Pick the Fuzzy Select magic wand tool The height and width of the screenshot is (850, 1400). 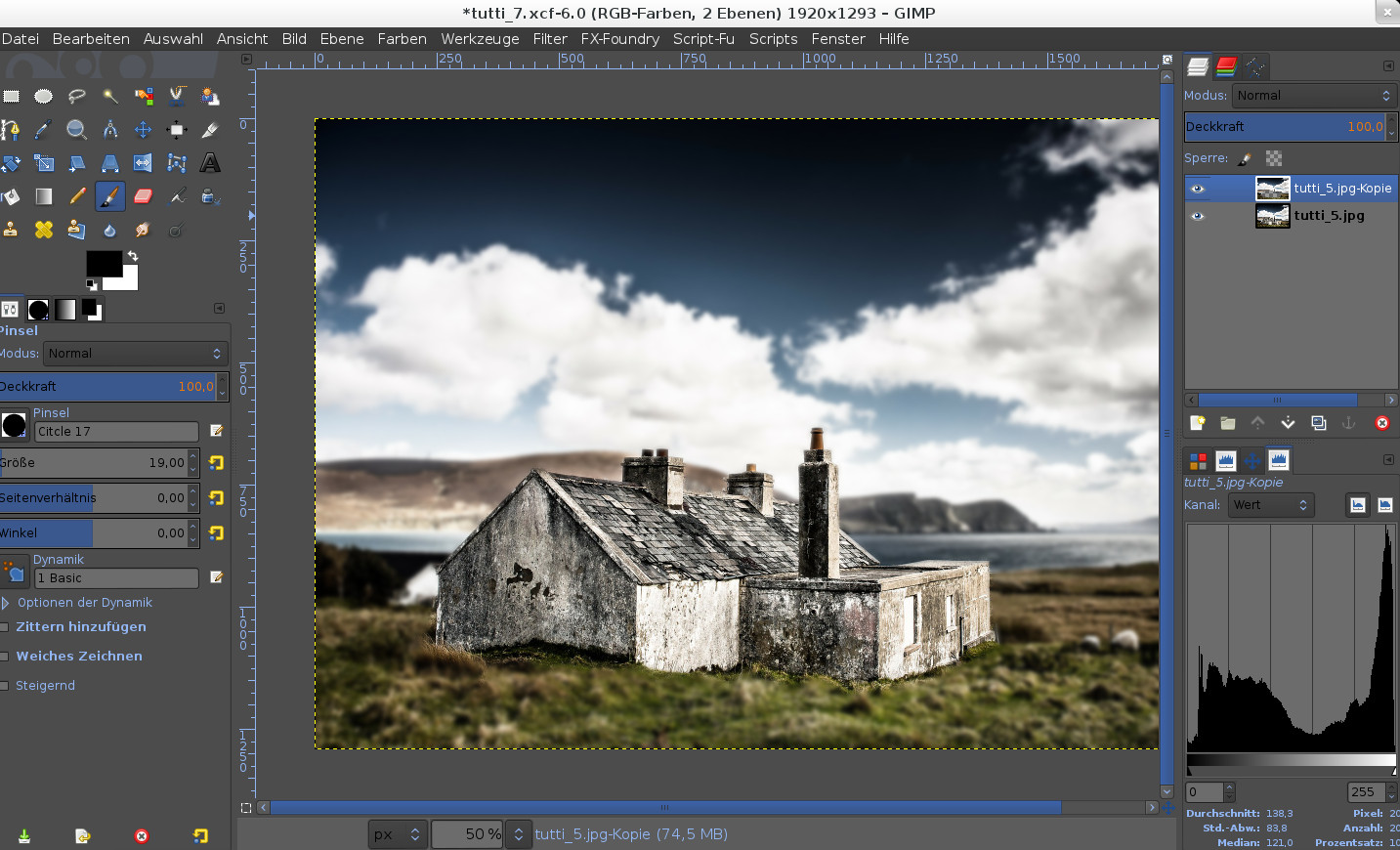[109, 96]
